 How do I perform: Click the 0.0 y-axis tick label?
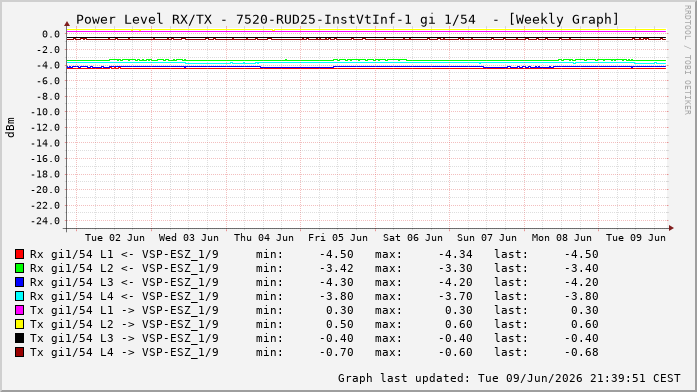[x=51, y=34]
